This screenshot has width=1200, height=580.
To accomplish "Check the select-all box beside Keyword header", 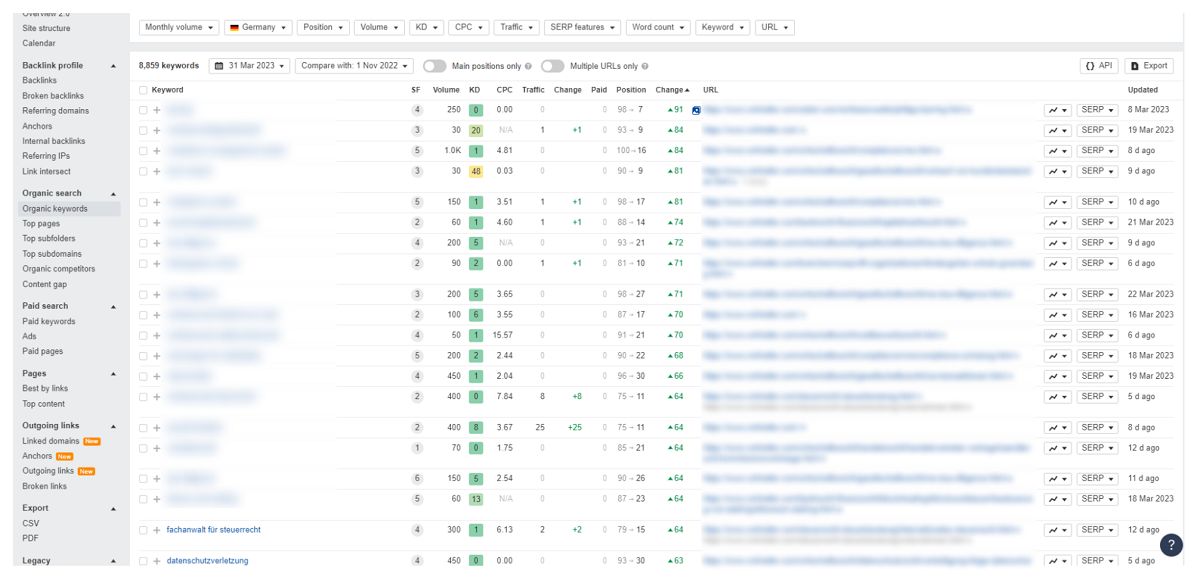I will [143, 90].
